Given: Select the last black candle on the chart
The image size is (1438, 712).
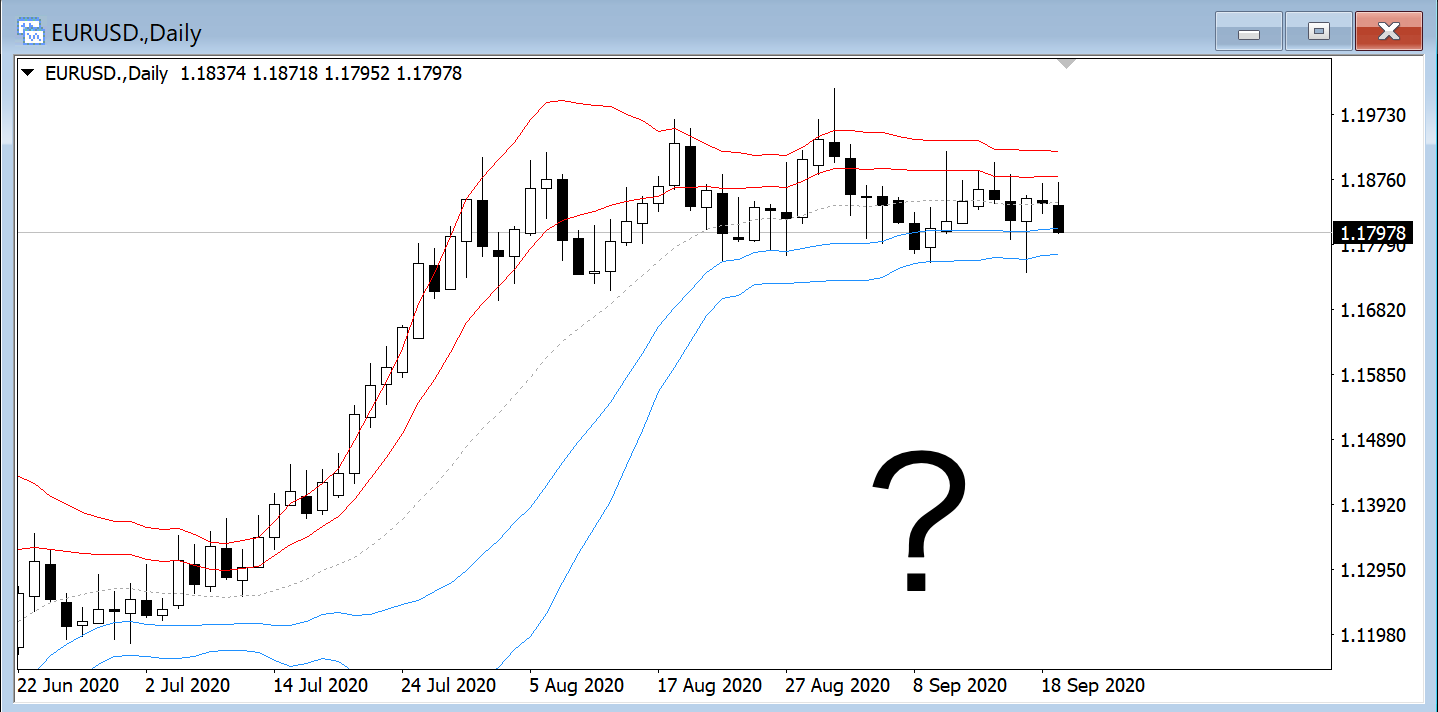Looking at the screenshot, I should pyautogui.click(x=1058, y=218).
